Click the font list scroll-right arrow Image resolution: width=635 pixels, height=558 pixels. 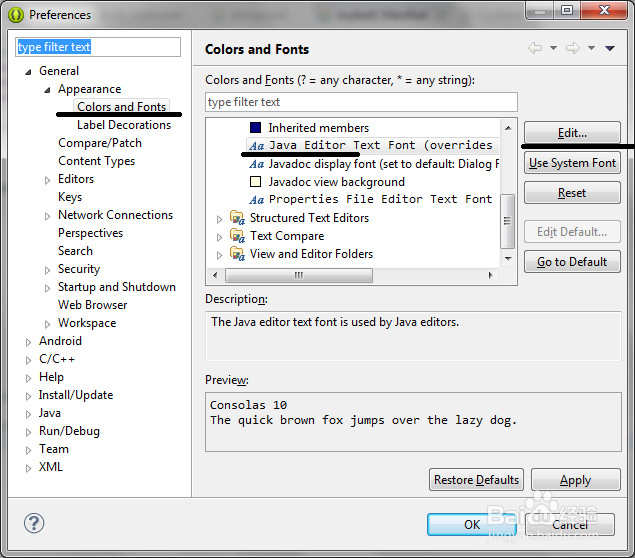(490, 275)
